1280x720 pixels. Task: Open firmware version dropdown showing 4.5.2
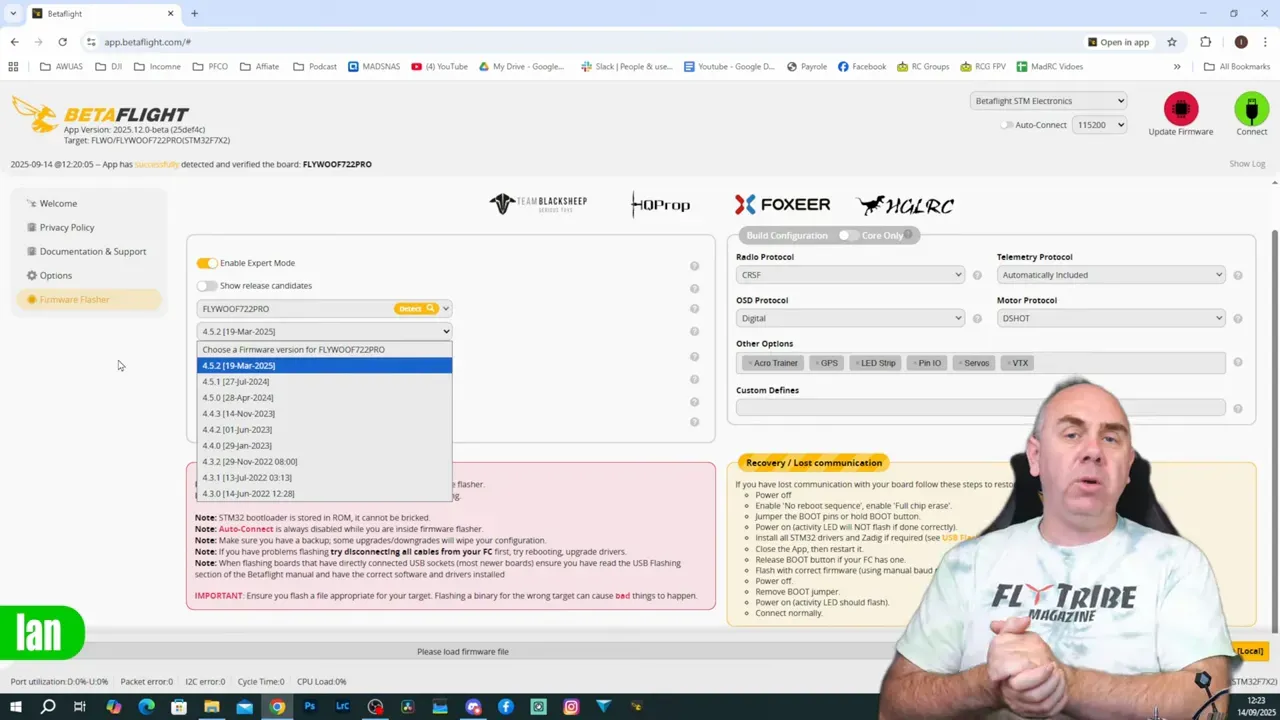(324, 331)
